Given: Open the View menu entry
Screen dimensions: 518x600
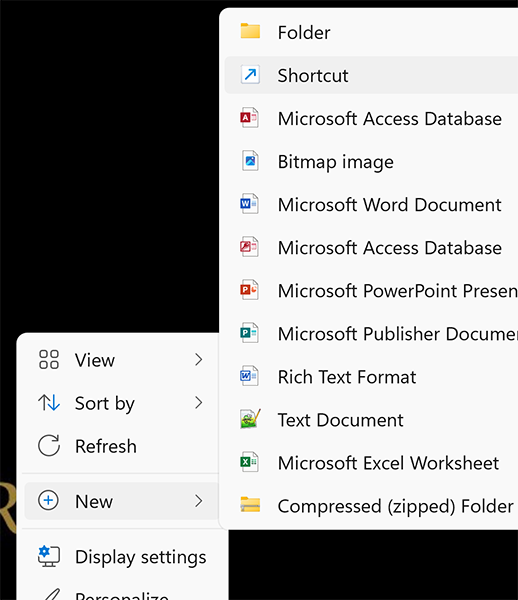Looking at the screenshot, I should pos(122,360).
